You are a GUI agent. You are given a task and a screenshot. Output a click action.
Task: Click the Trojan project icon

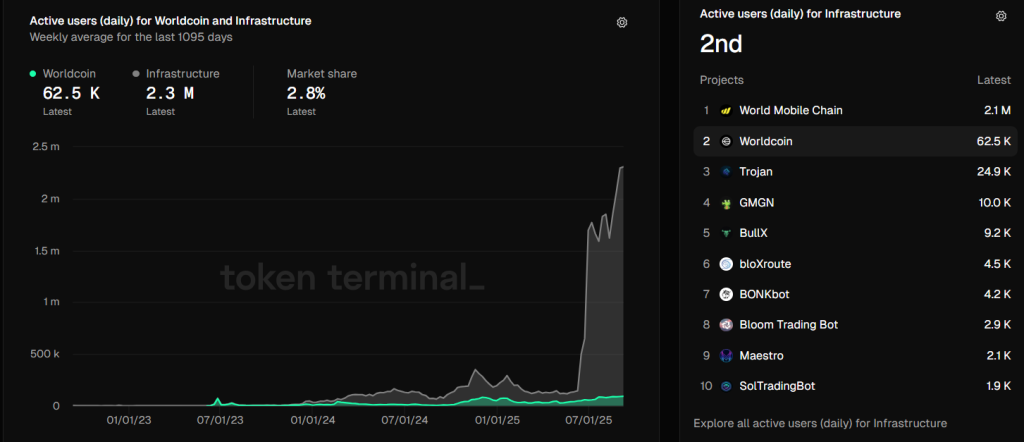coord(726,172)
